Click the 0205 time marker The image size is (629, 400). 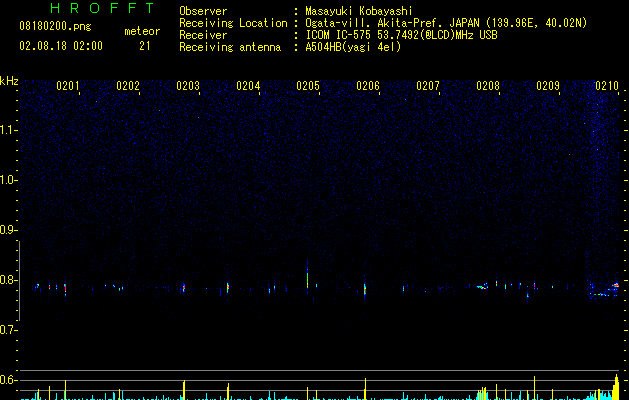308,86
